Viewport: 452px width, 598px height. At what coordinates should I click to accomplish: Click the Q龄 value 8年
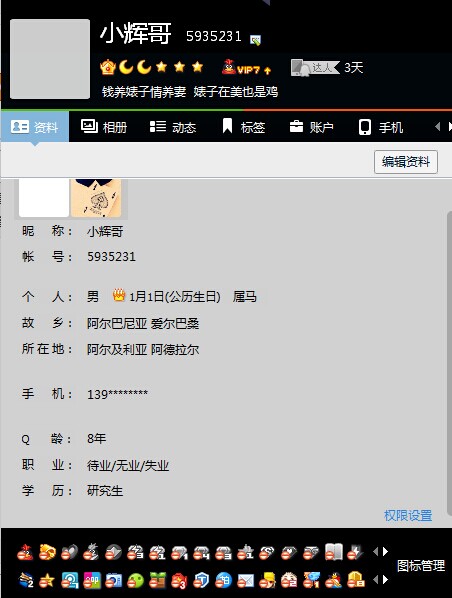tap(97, 439)
